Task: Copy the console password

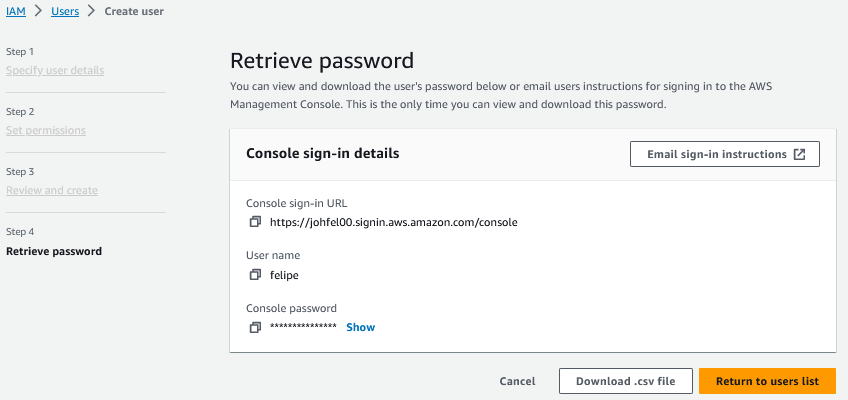Action: pyautogui.click(x=255, y=328)
